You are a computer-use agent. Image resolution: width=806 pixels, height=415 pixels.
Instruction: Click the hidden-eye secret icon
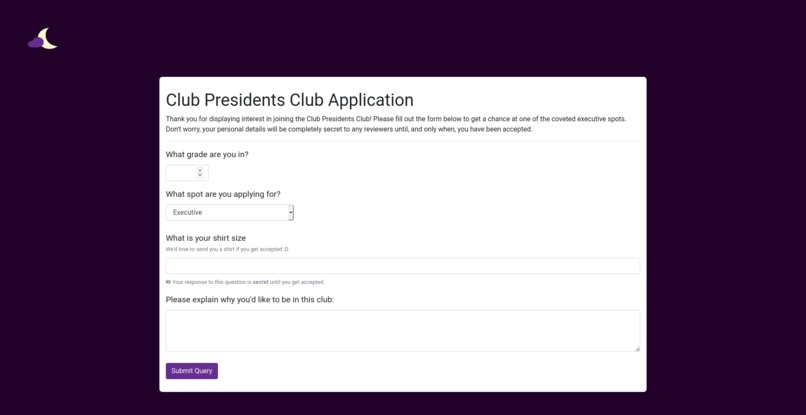pyautogui.click(x=168, y=282)
